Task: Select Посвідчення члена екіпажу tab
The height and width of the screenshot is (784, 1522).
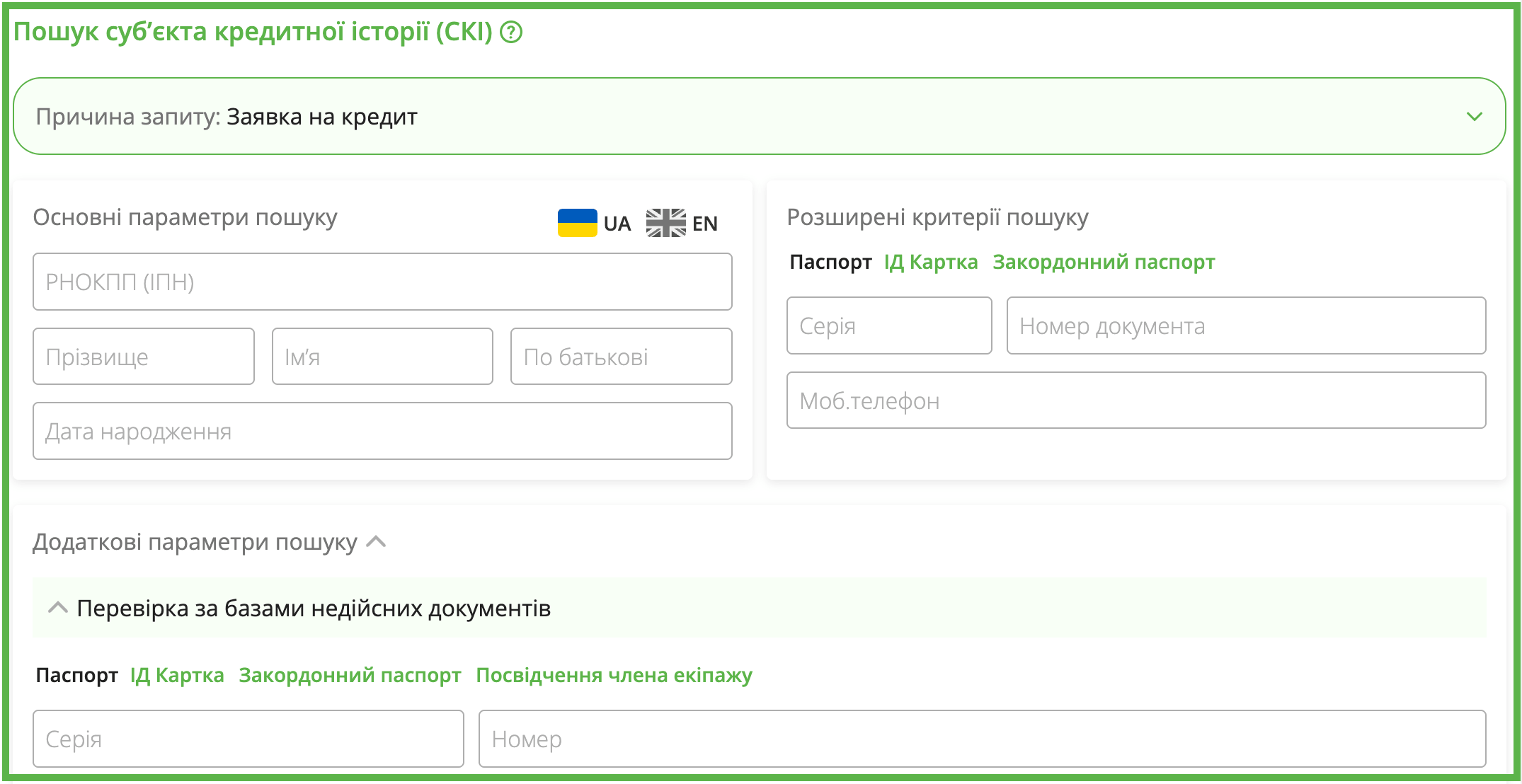Action: 613,675
